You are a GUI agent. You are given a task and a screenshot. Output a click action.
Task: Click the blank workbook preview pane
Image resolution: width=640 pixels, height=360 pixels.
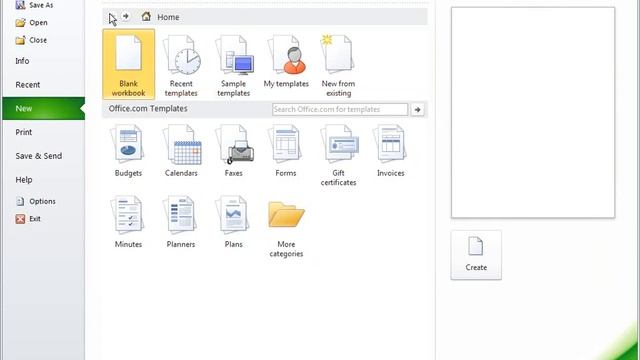click(x=533, y=113)
